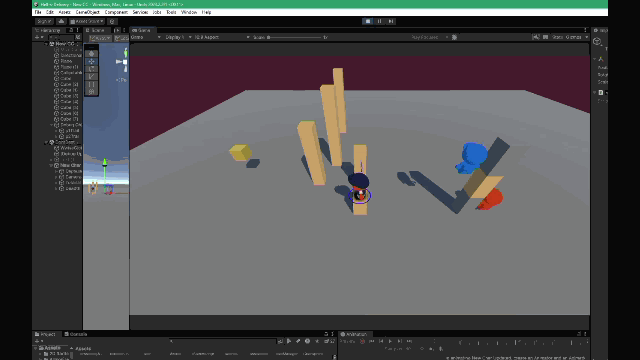Viewport: 640px width, 360px height.
Task: Toggle the Stats button
Action: (x=557, y=37)
